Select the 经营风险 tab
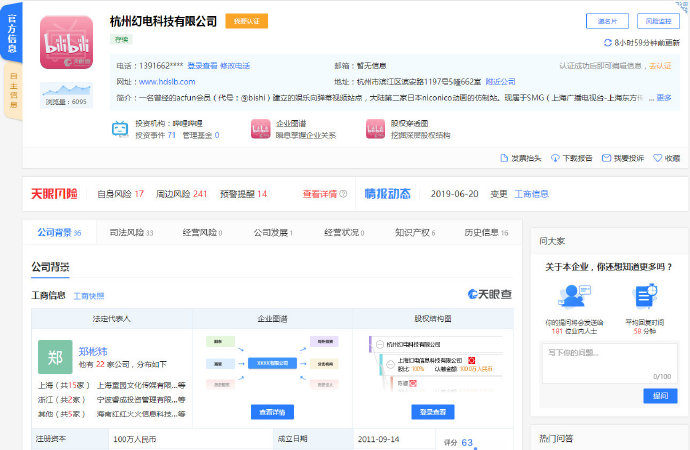 tap(202, 233)
